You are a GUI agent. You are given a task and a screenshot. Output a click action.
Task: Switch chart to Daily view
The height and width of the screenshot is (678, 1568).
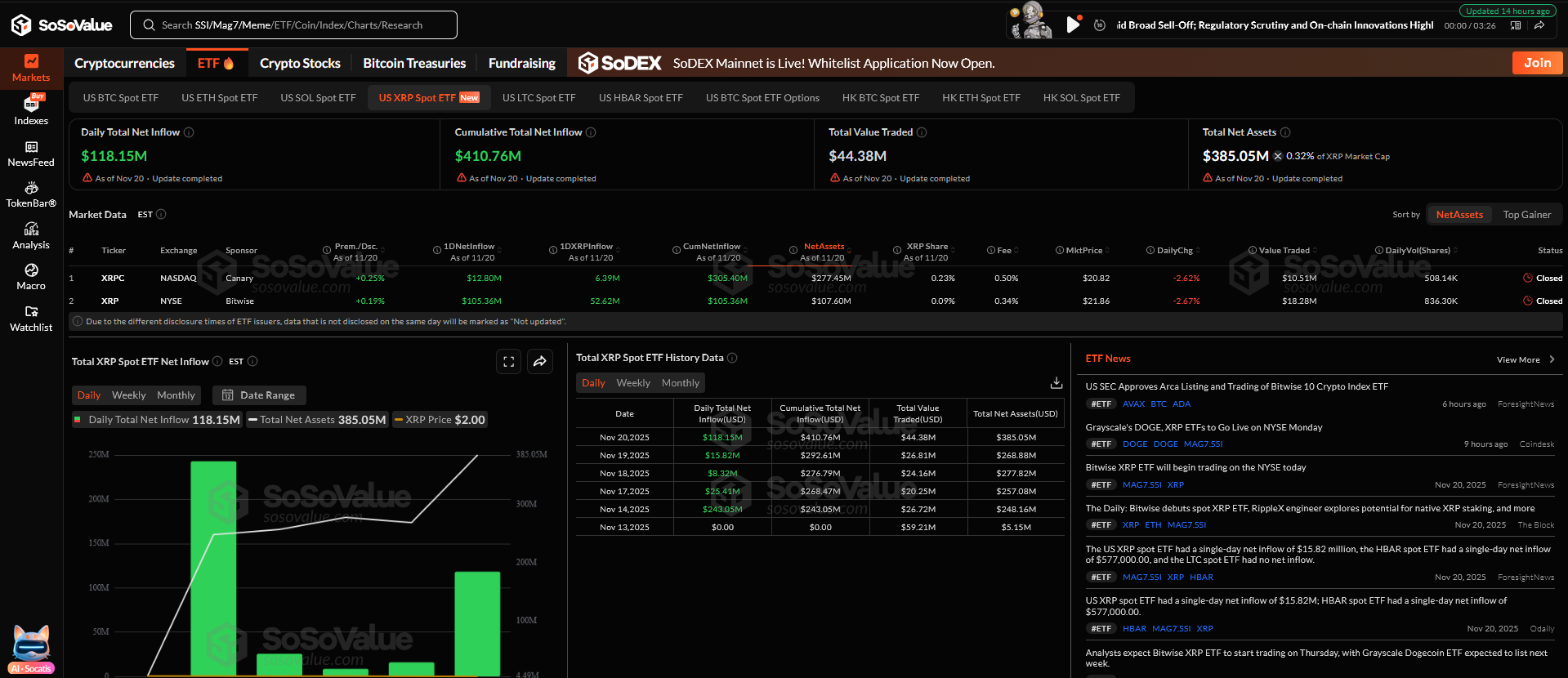click(x=89, y=395)
